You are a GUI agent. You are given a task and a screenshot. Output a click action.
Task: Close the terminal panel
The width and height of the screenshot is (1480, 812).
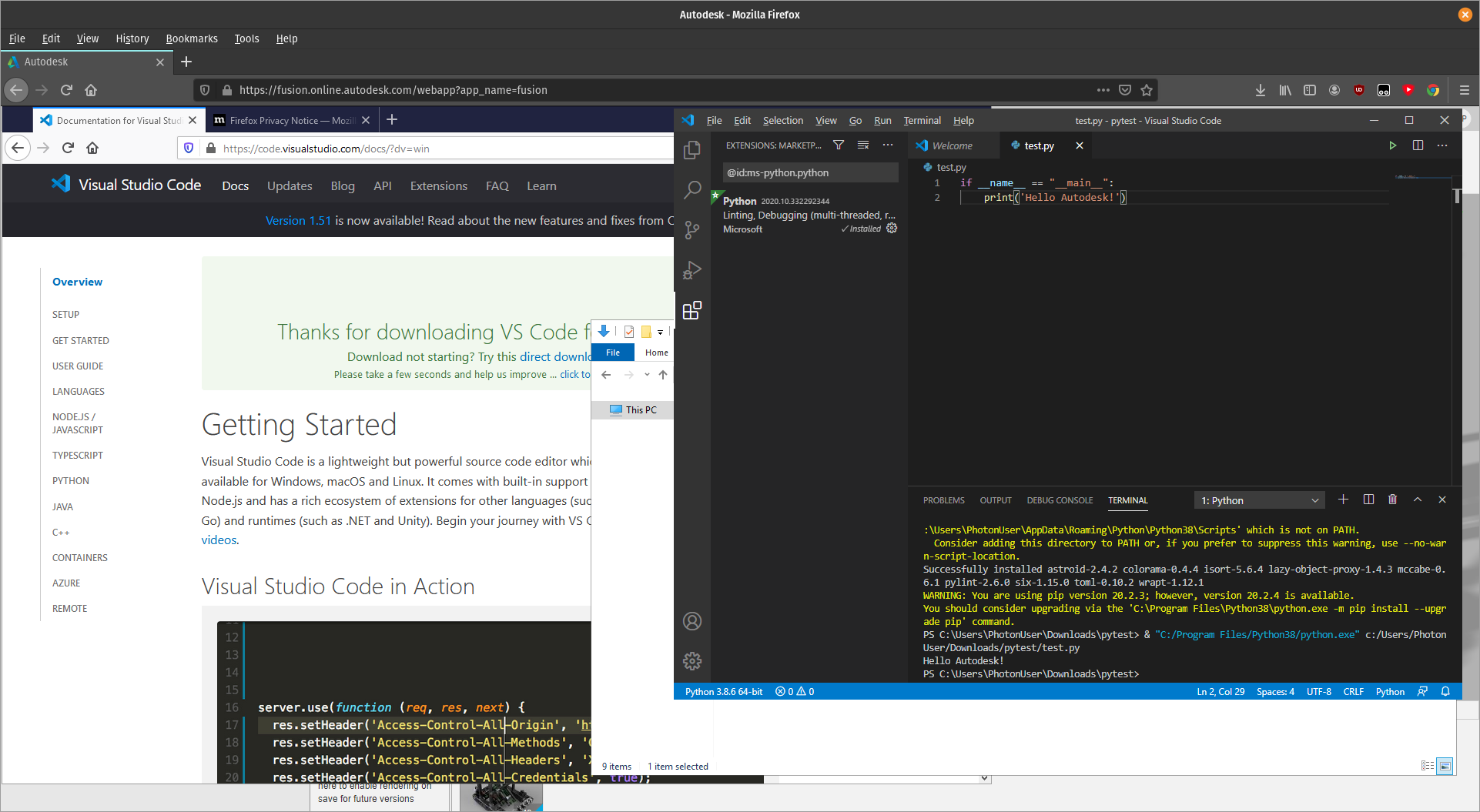[1442, 500]
